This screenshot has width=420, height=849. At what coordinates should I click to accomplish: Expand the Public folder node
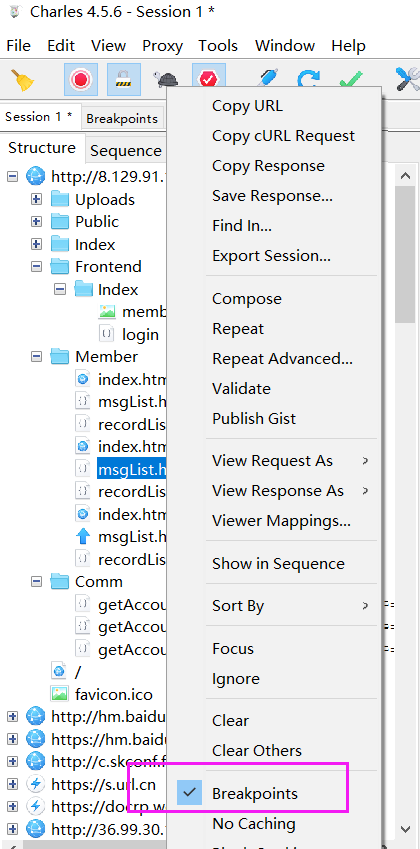(36, 222)
